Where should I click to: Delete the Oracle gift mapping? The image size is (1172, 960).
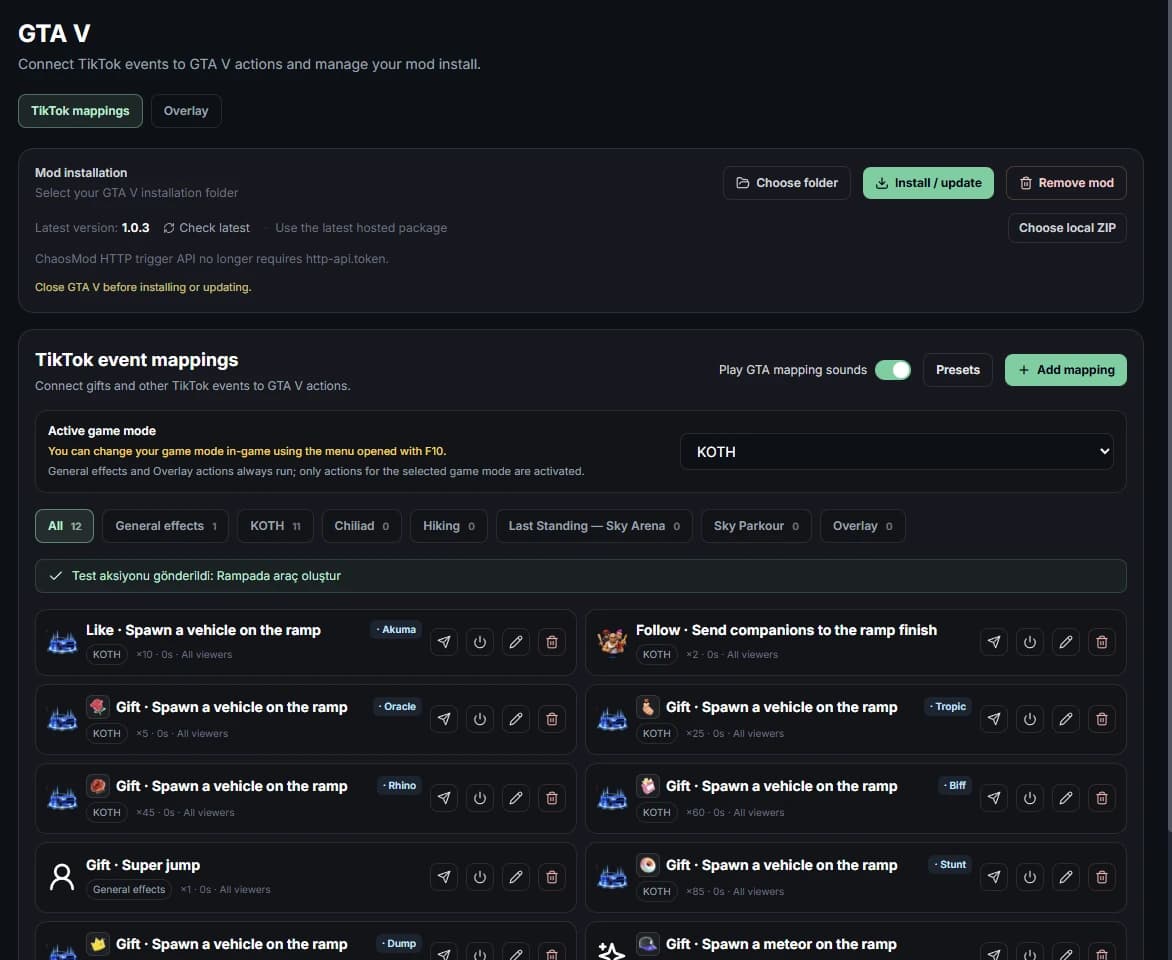tap(552, 719)
